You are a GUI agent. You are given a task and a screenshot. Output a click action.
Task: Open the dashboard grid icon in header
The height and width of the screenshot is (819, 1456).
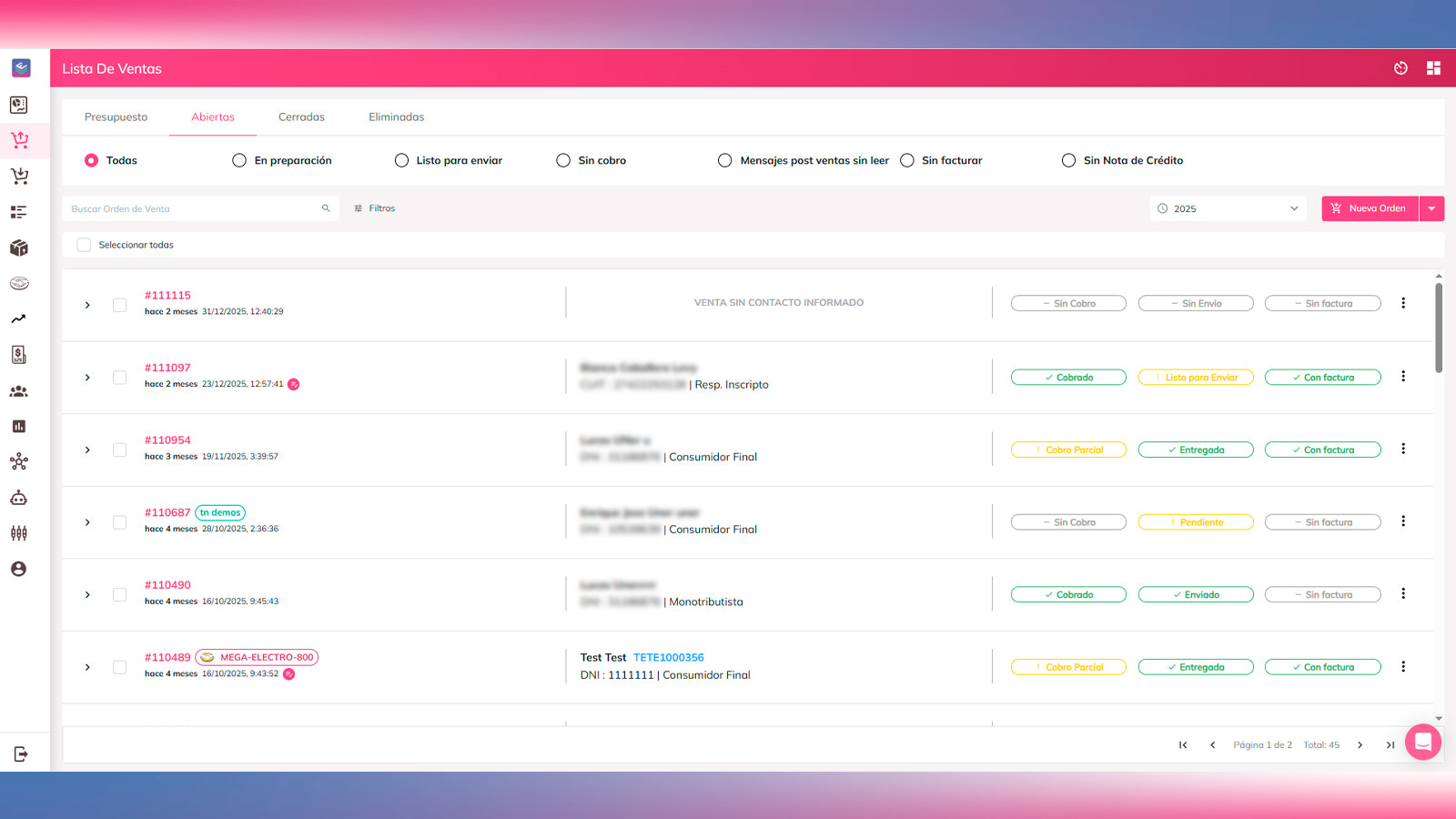1433,68
